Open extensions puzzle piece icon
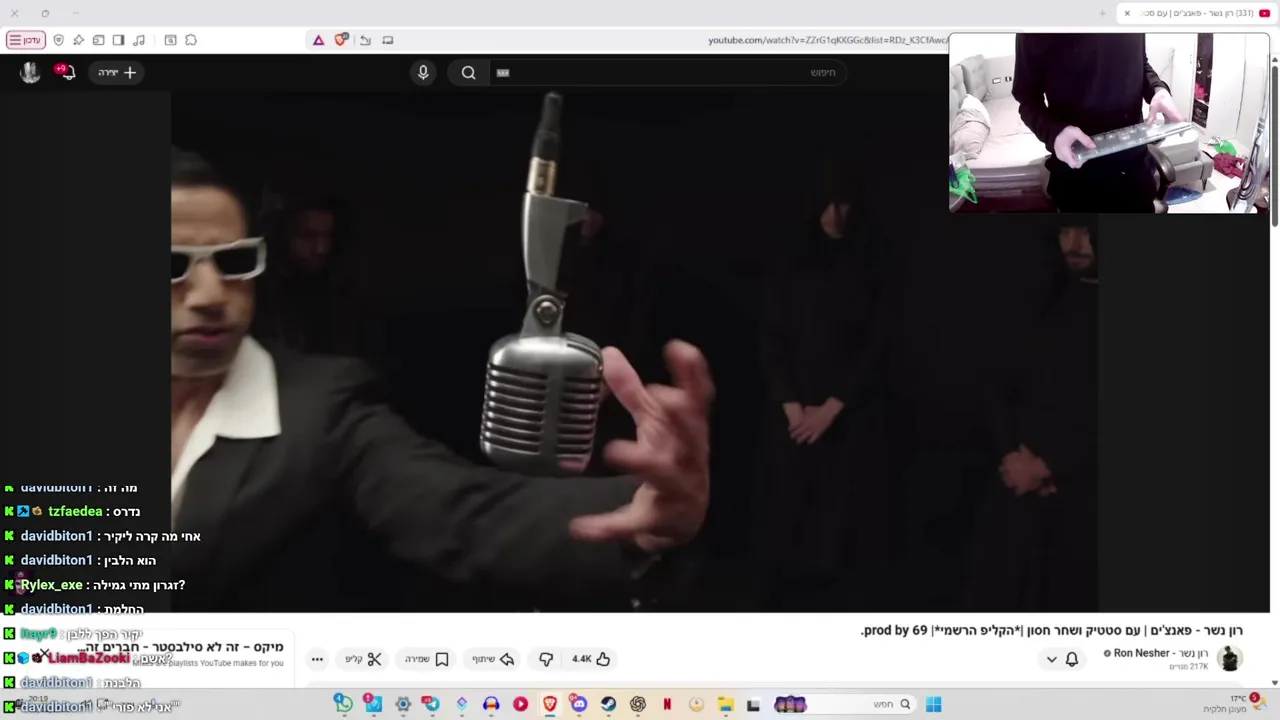 click(x=191, y=40)
